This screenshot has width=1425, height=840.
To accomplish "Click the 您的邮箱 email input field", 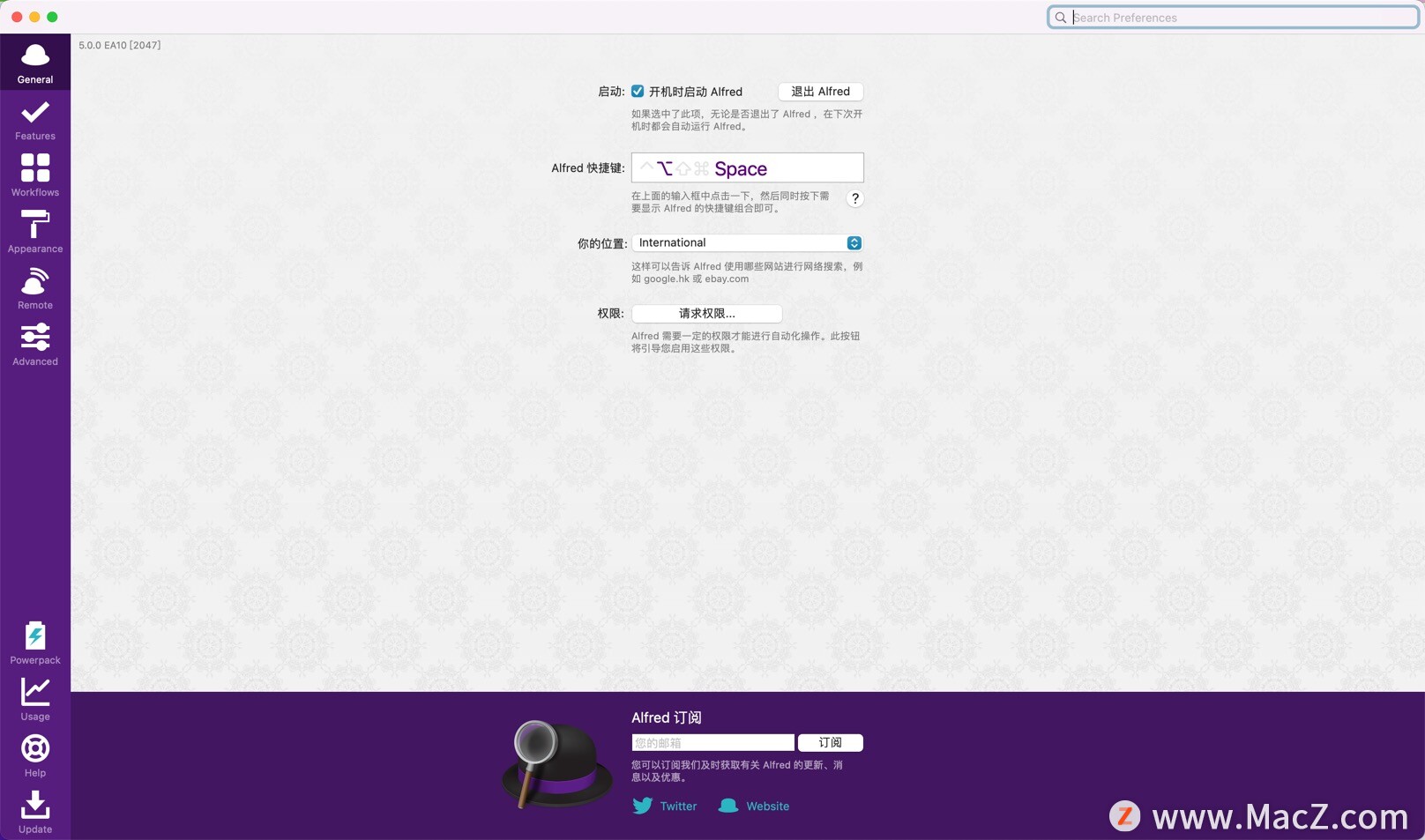I will [712, 743].
